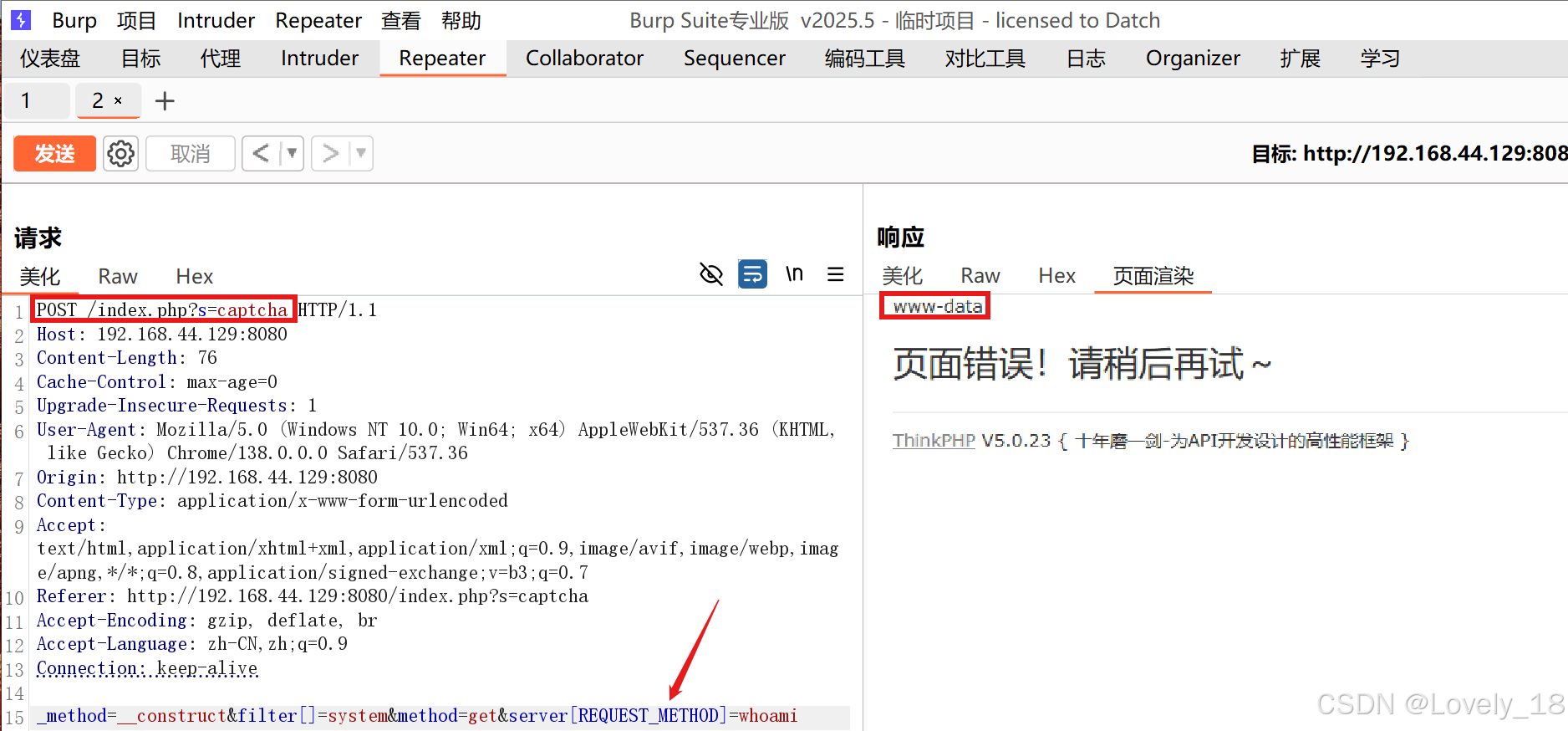Viewport: 1568px width, 731px height.
Task: Go back to previous request in history
Action: click(261, 154)
